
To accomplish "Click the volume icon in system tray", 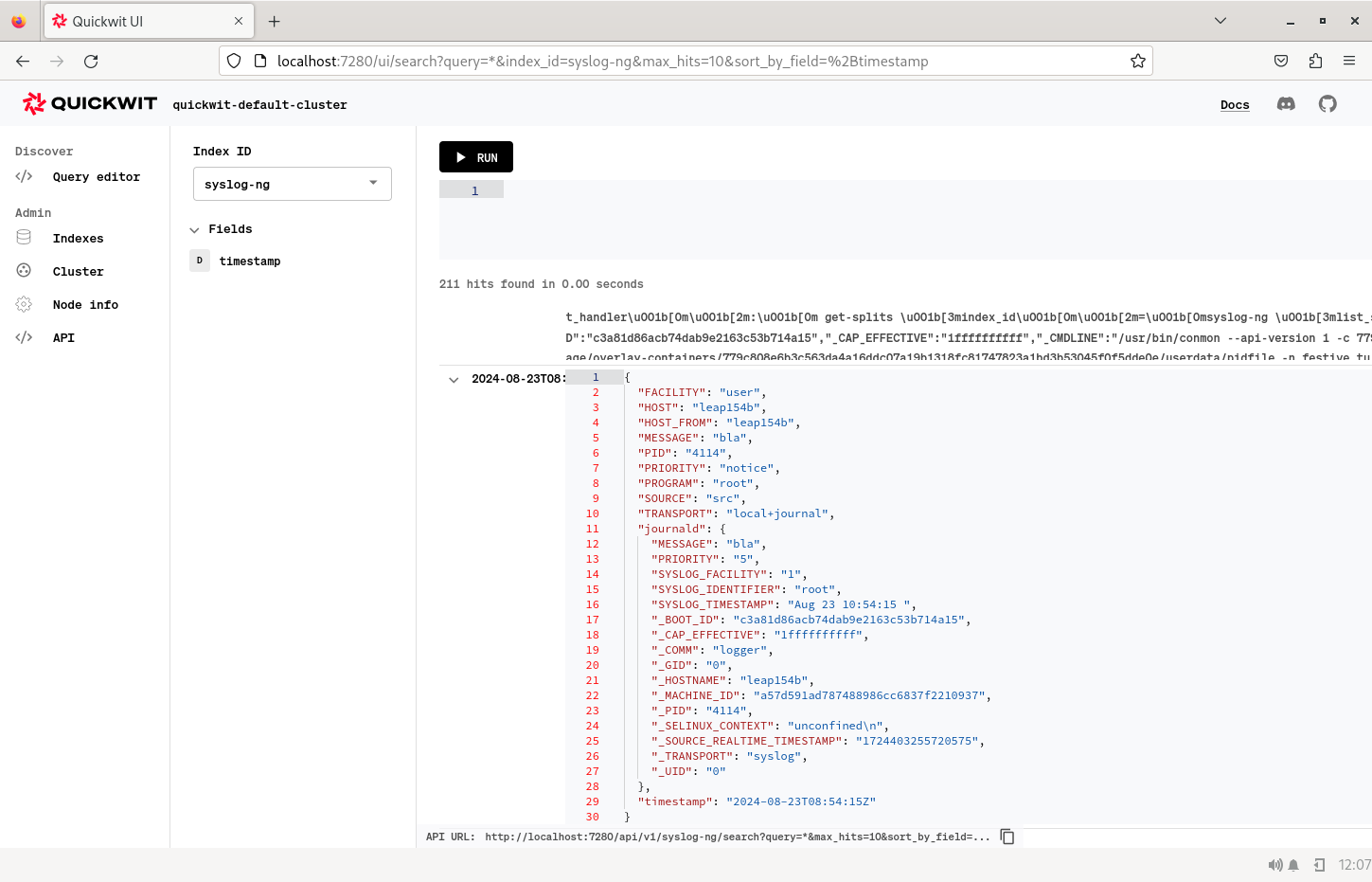I will 1275,864.
